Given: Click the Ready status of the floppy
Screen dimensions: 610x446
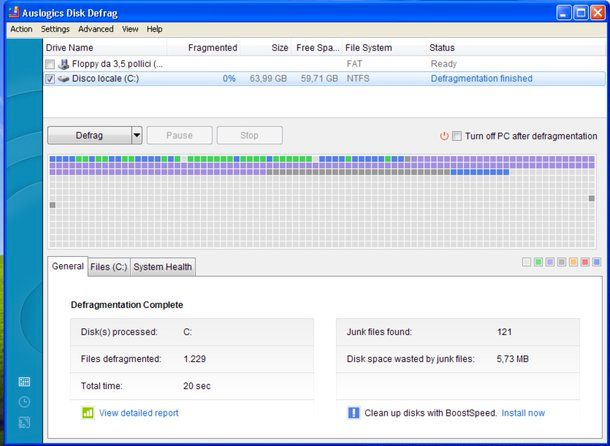Looking at the screenshot, I should click(x=443, y=64).
